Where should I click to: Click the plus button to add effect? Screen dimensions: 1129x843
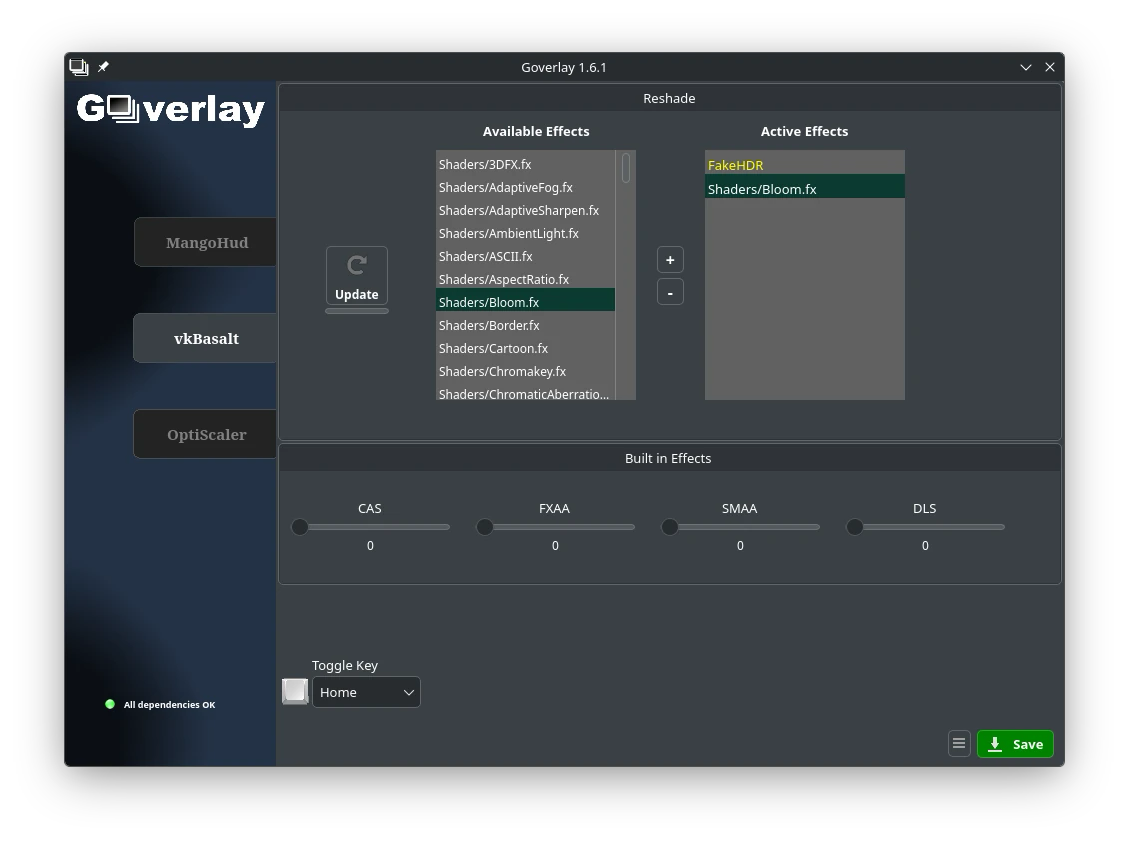coord(670,260)
